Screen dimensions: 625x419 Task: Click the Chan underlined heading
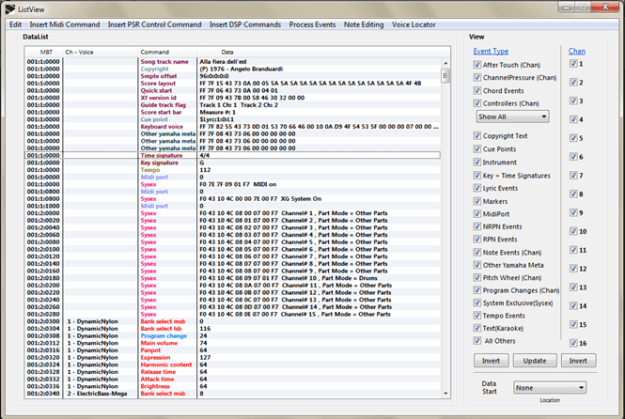tap(577, 50)
